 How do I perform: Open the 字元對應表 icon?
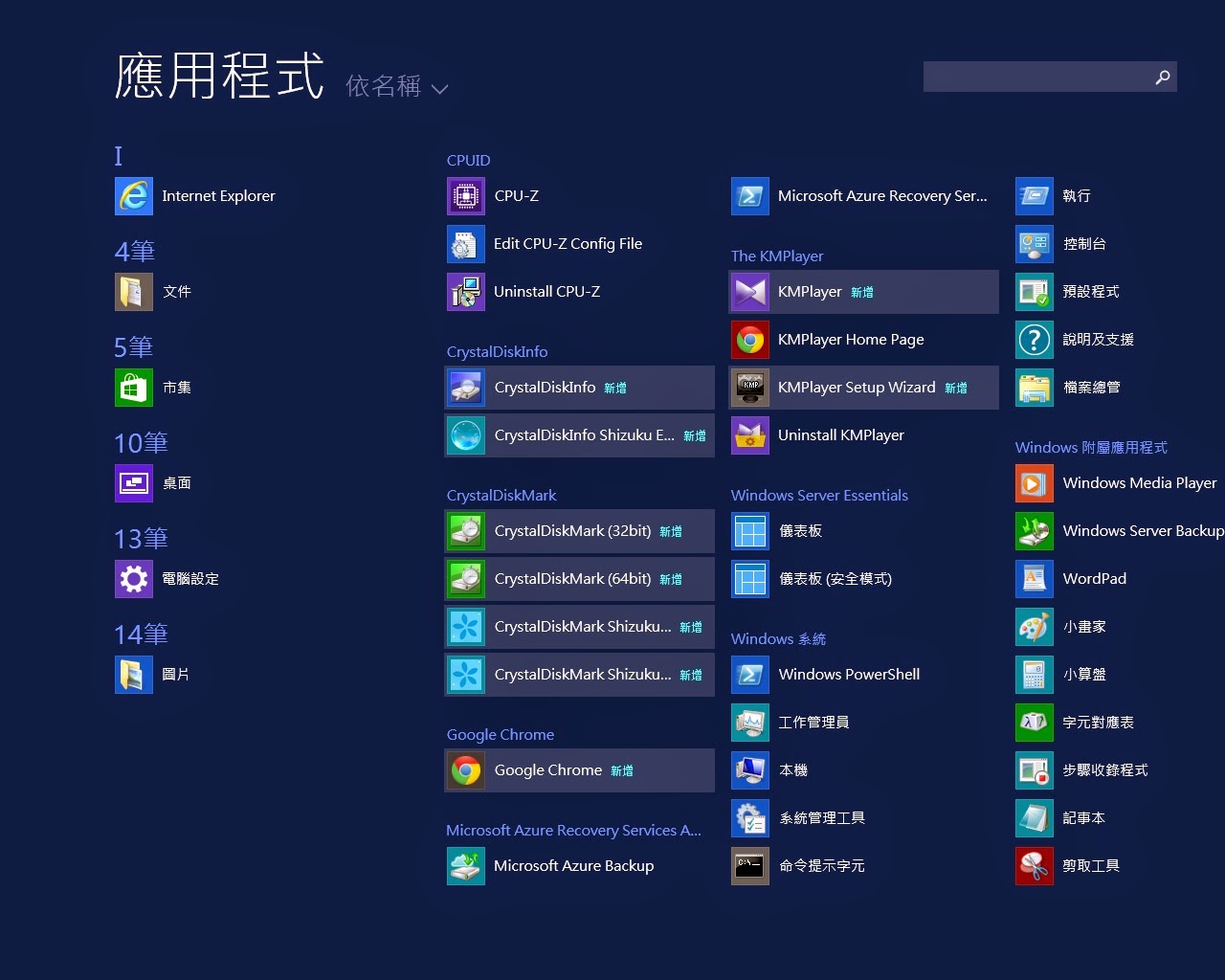click(x=1035, y=723)
